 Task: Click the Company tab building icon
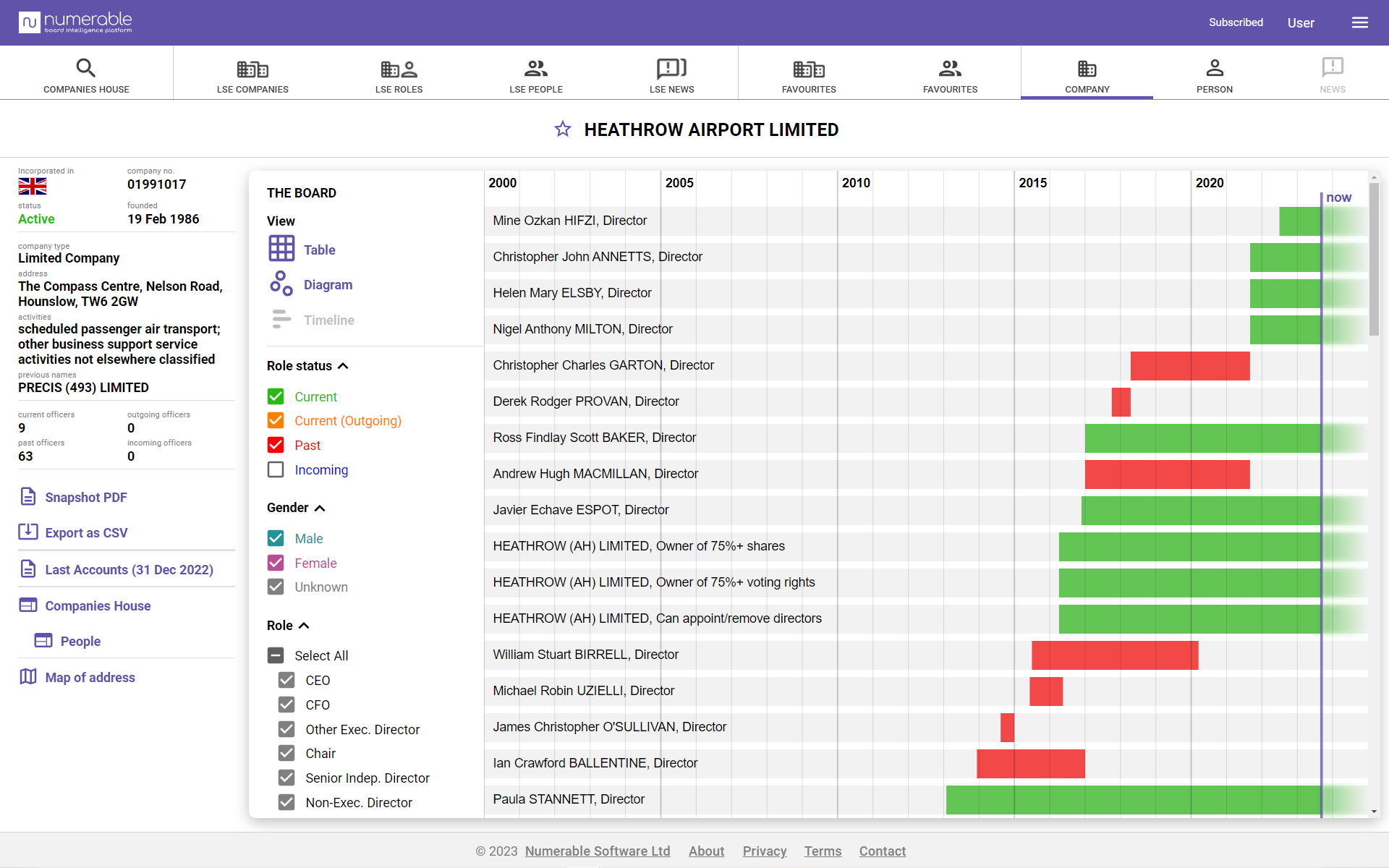click(1087, 69)
